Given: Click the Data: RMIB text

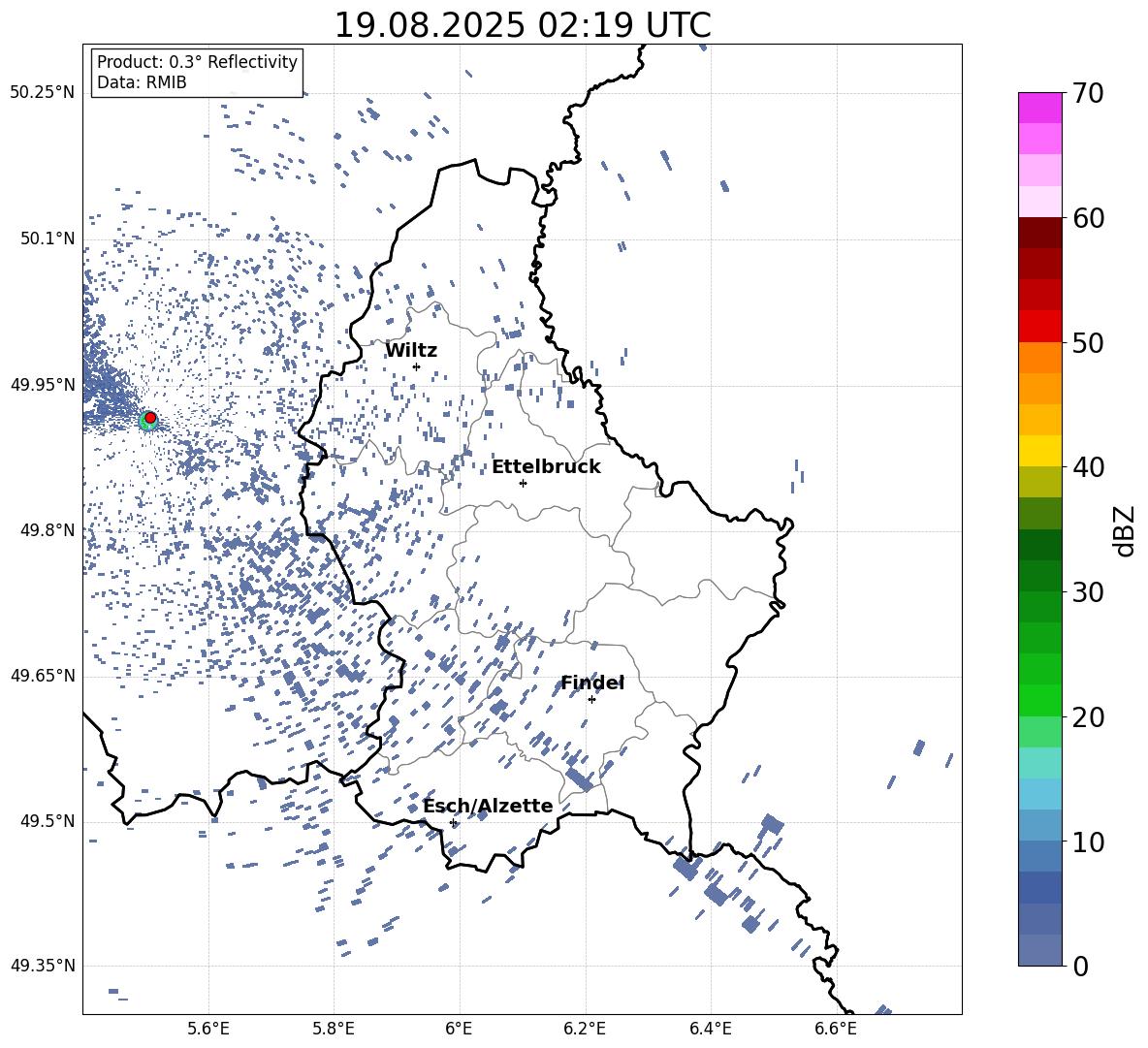Looking at the screenshot, I should tap(142, 82).
